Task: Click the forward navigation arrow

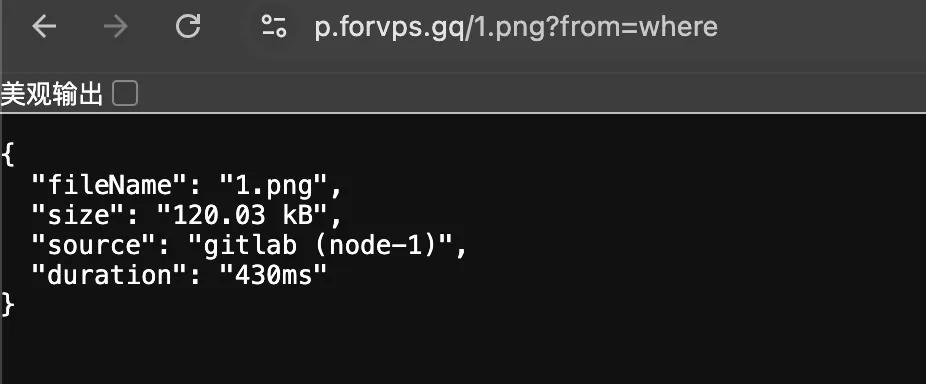Action: coord(116,27)
